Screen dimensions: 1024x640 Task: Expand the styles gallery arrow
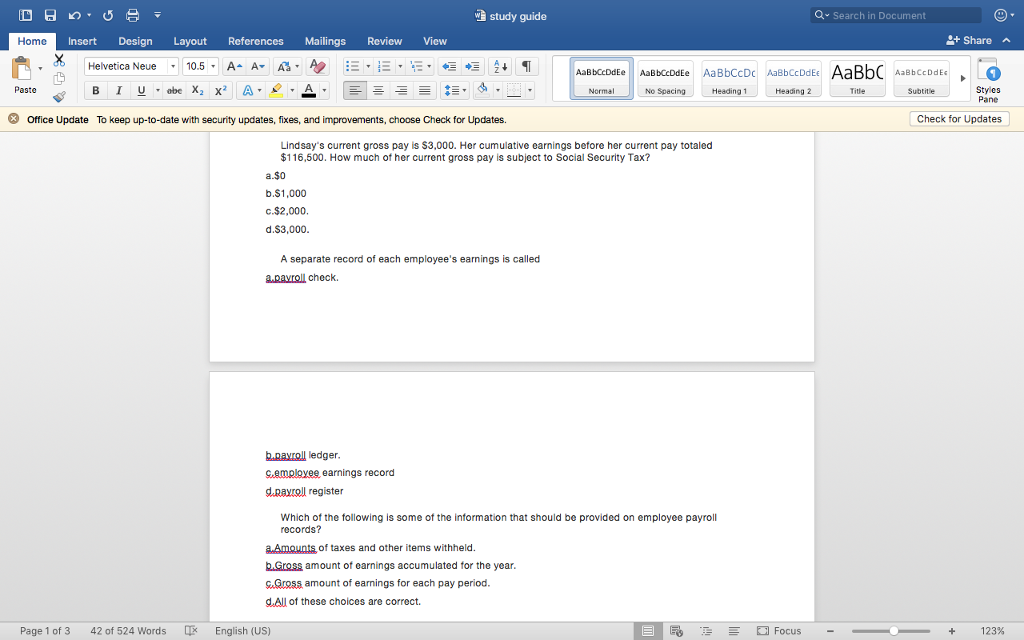click(x=963, y=78)
